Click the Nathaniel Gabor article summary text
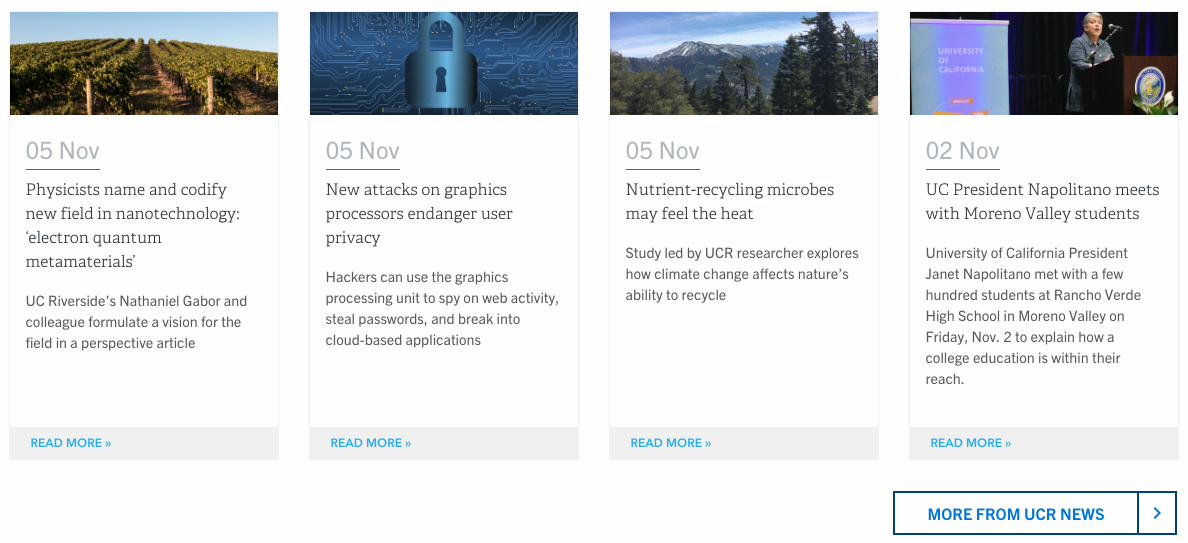 pyautogui.click(x=136, y=322)
